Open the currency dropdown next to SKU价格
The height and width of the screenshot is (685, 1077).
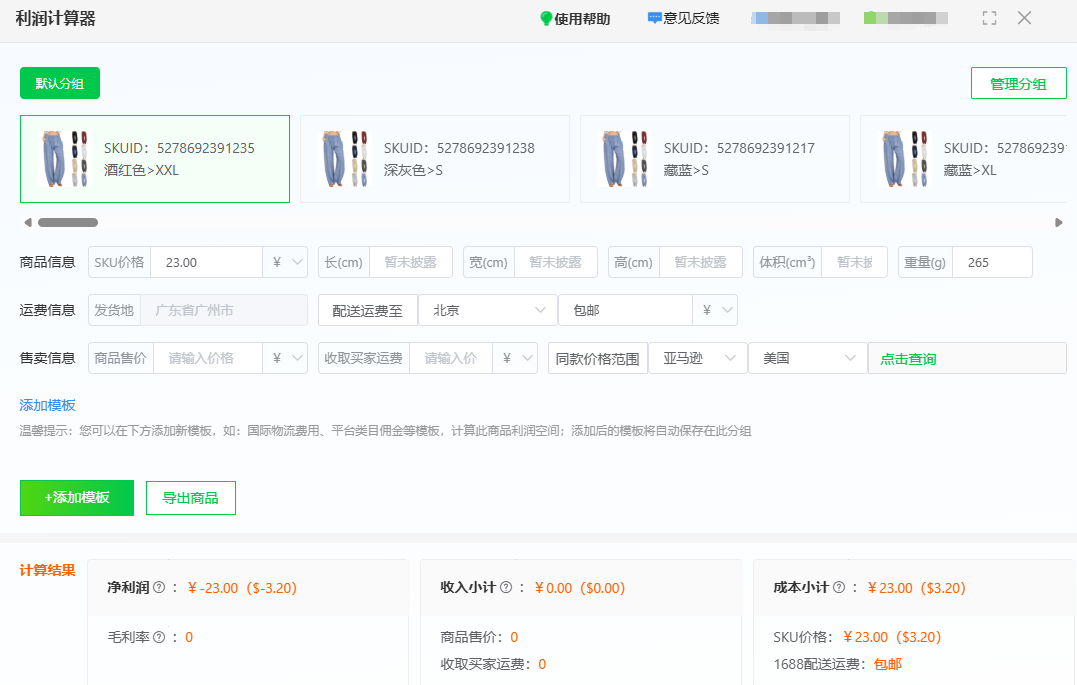(x=287, y=261)
